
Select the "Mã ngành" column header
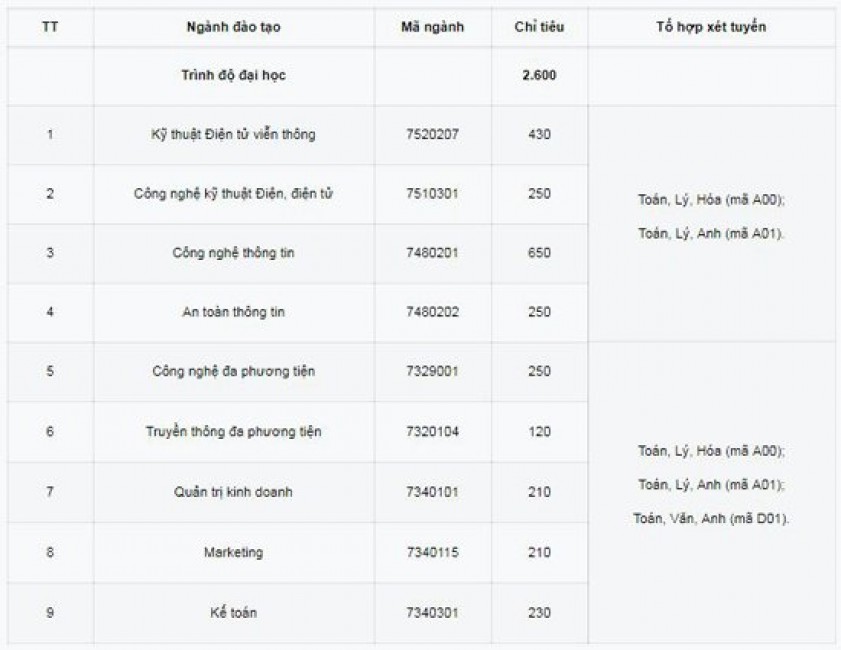433,27
